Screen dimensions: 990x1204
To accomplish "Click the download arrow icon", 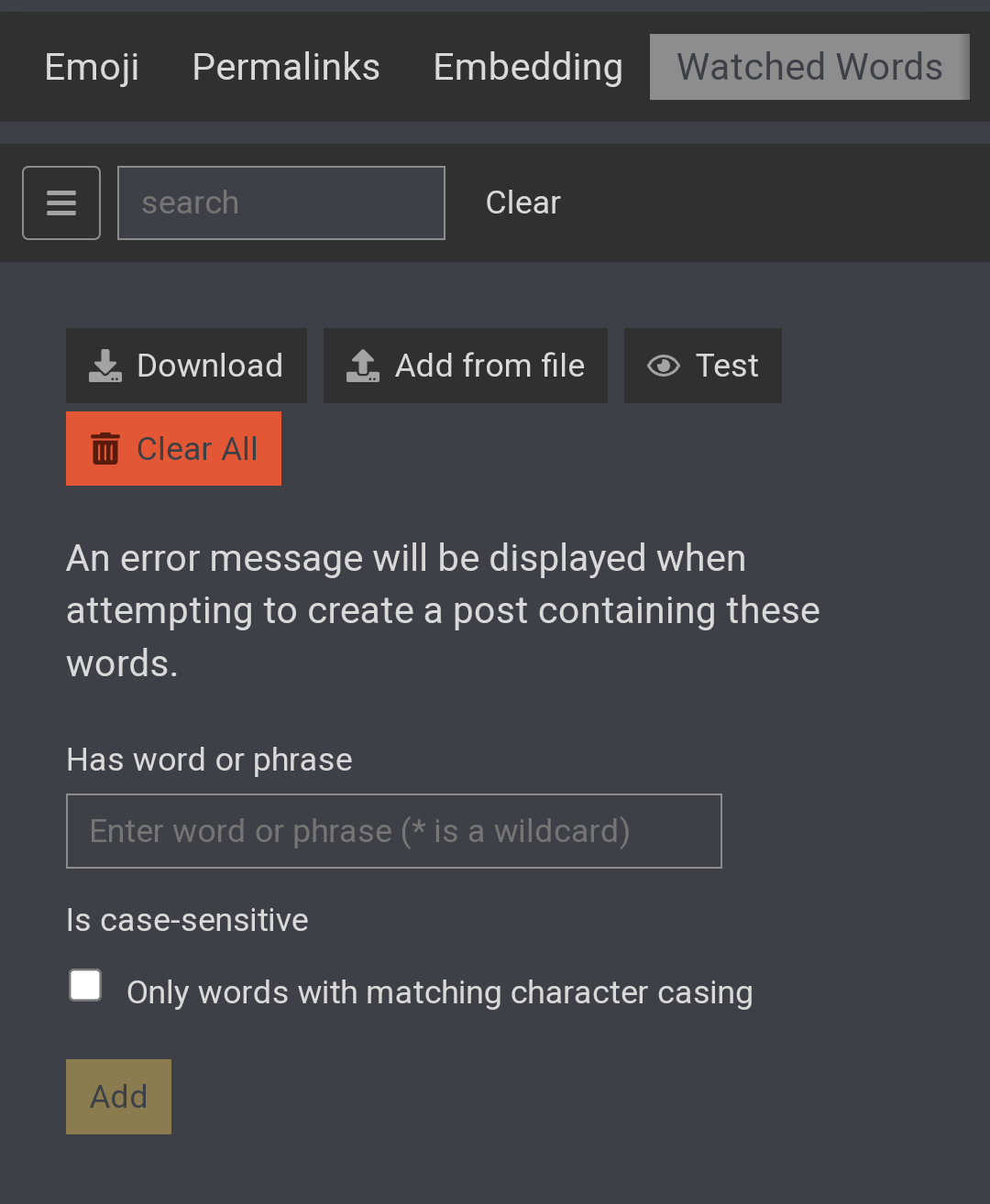I will tap(105, 366).
